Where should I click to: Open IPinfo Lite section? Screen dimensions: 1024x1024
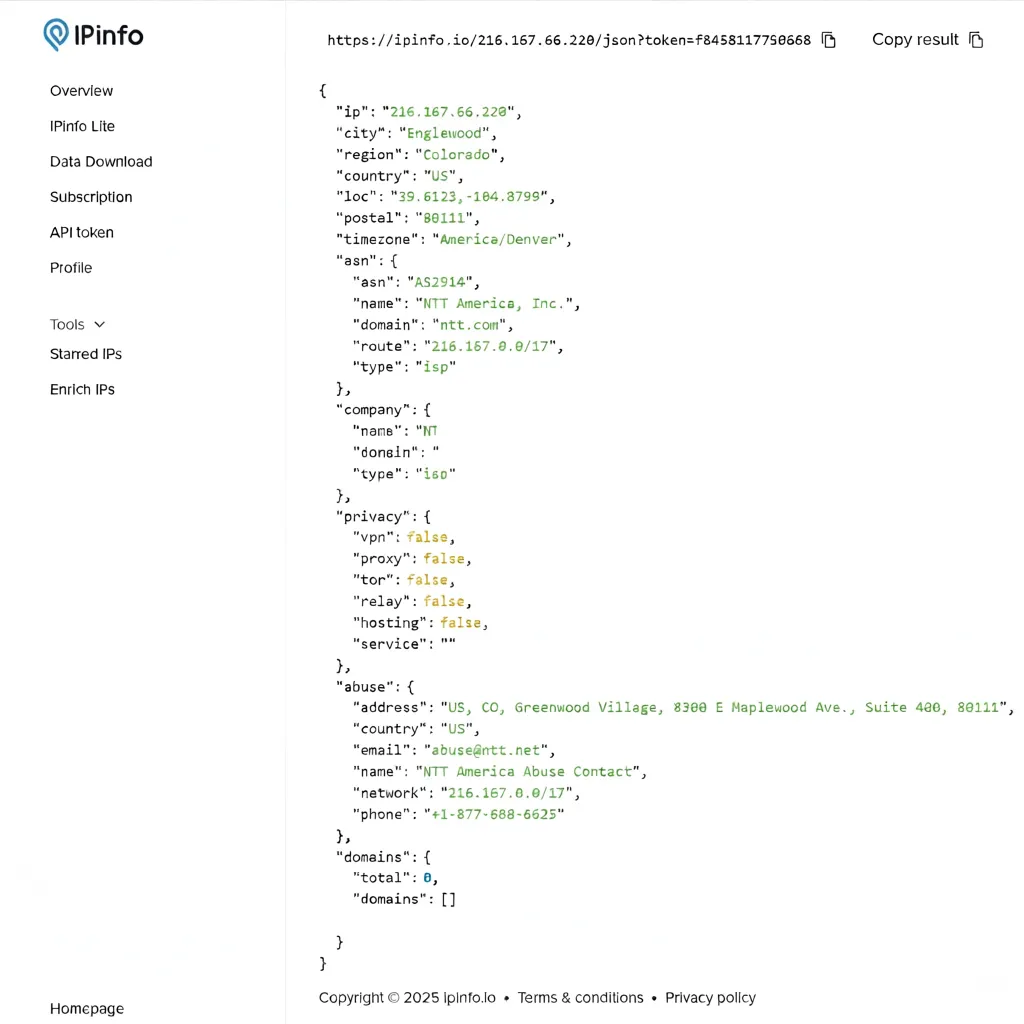pyautogui.click(x=82, y=126)
